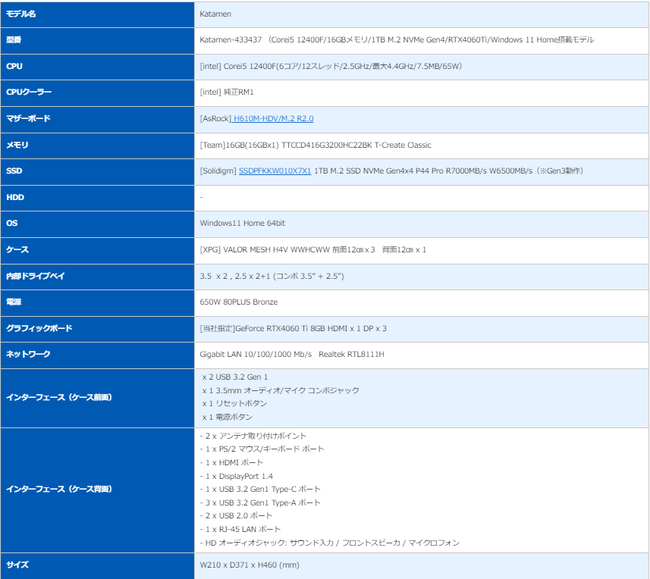
Task: Click the Gigabit LAN Realtek RTL8111H text
Action: coord(292,354)
